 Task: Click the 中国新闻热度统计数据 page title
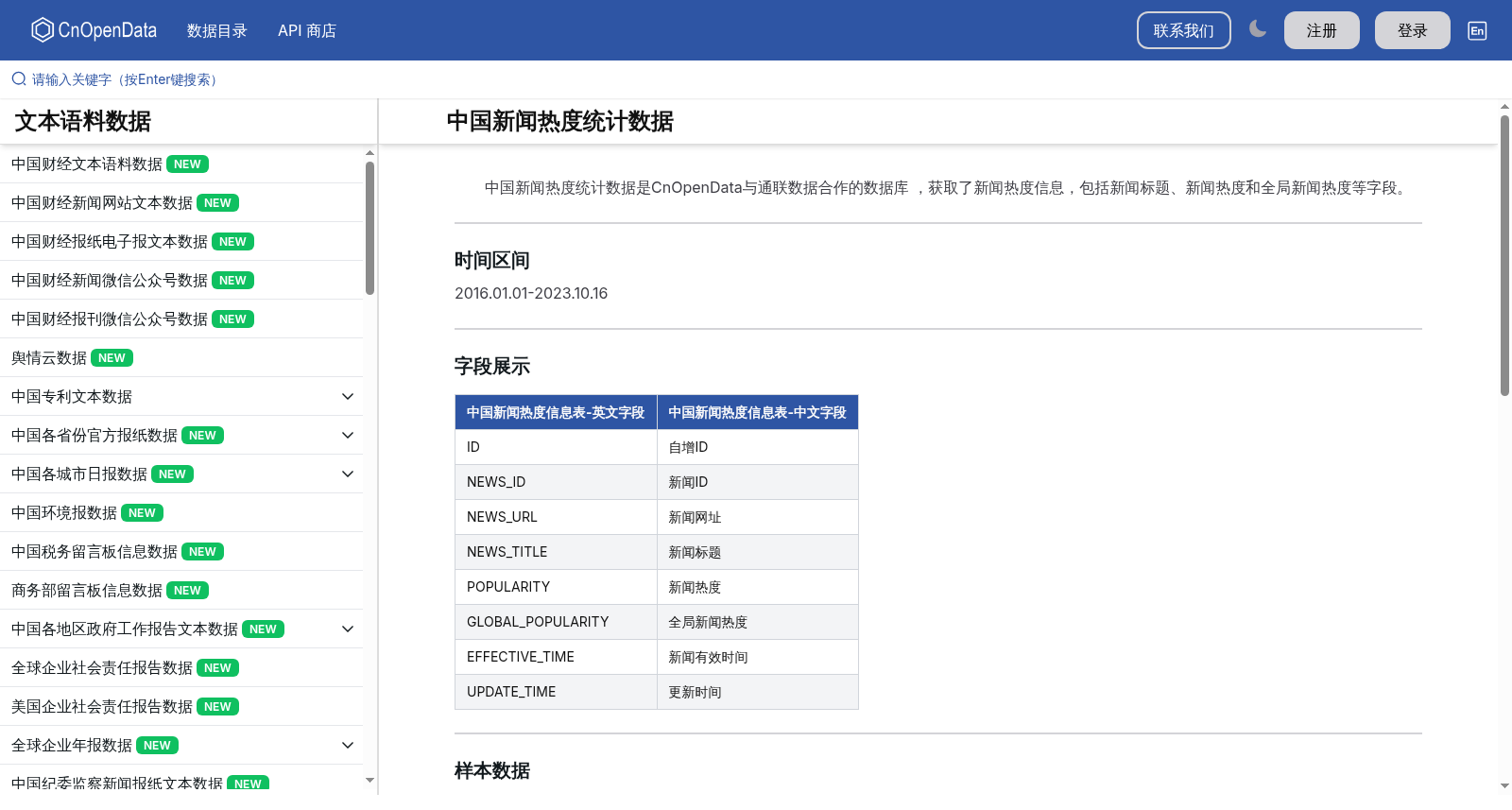(560, 122)
